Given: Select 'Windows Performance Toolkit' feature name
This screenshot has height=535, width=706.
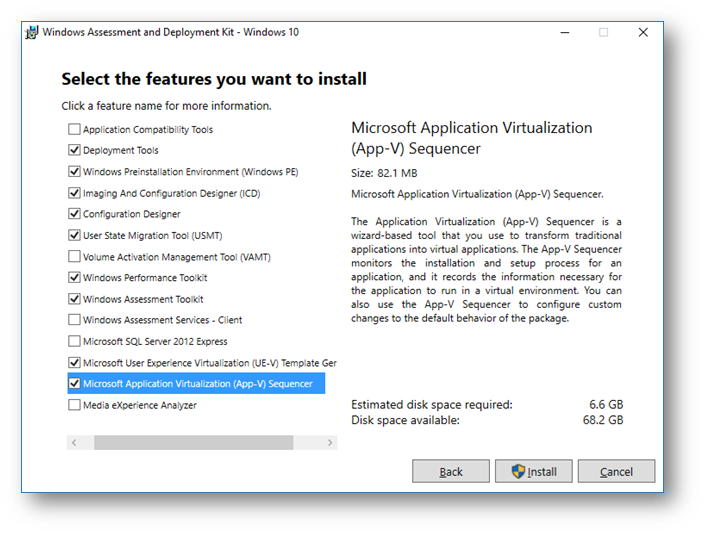Looking at the screenshot, I should [x=145, y=278].
